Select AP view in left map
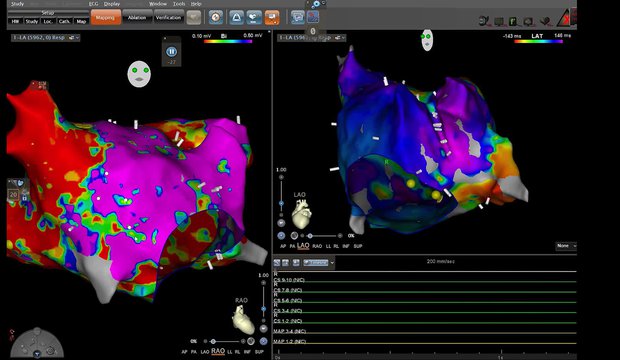 184,352
